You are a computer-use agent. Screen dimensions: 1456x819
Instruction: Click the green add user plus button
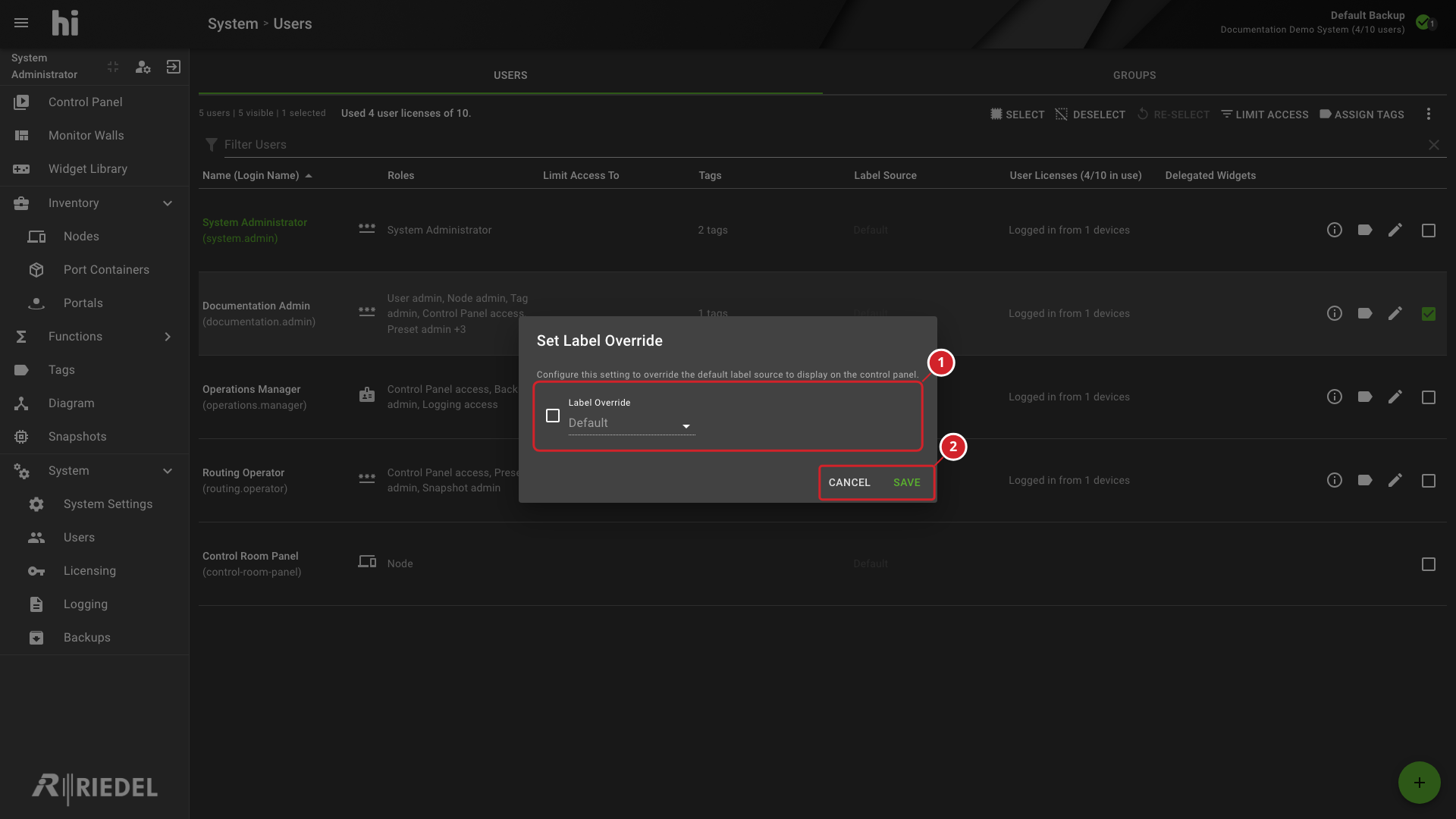(x=1420, y=783)
